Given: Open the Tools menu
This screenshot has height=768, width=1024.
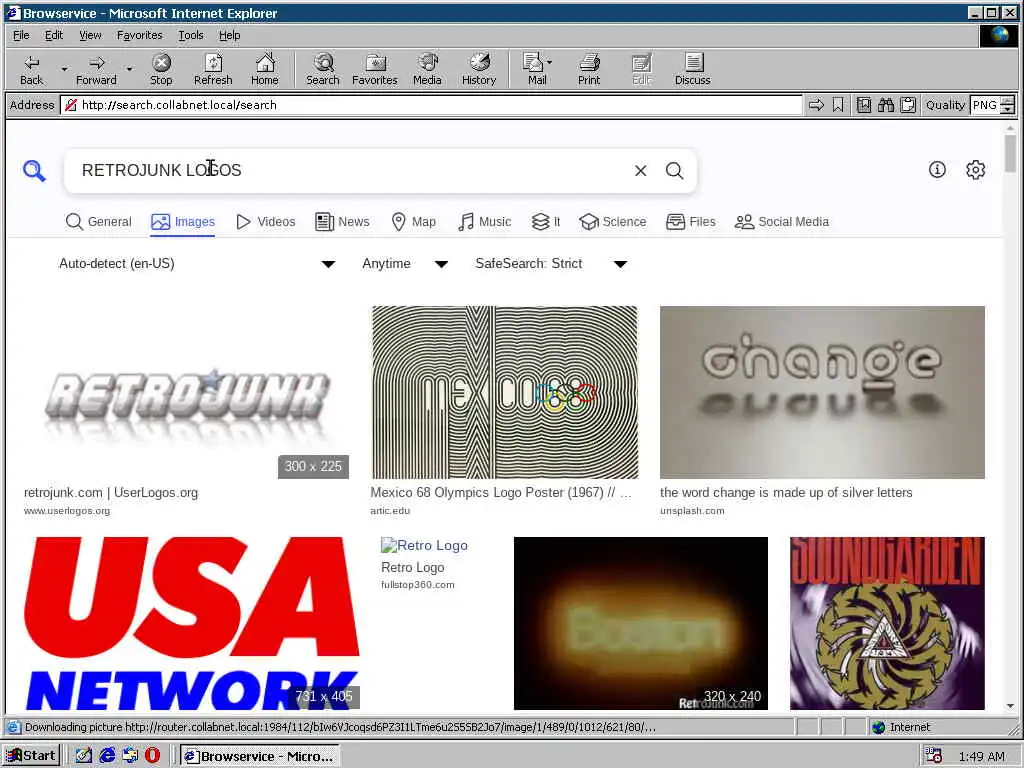Looking at the screenshot, I should click(x=191, y=35).
